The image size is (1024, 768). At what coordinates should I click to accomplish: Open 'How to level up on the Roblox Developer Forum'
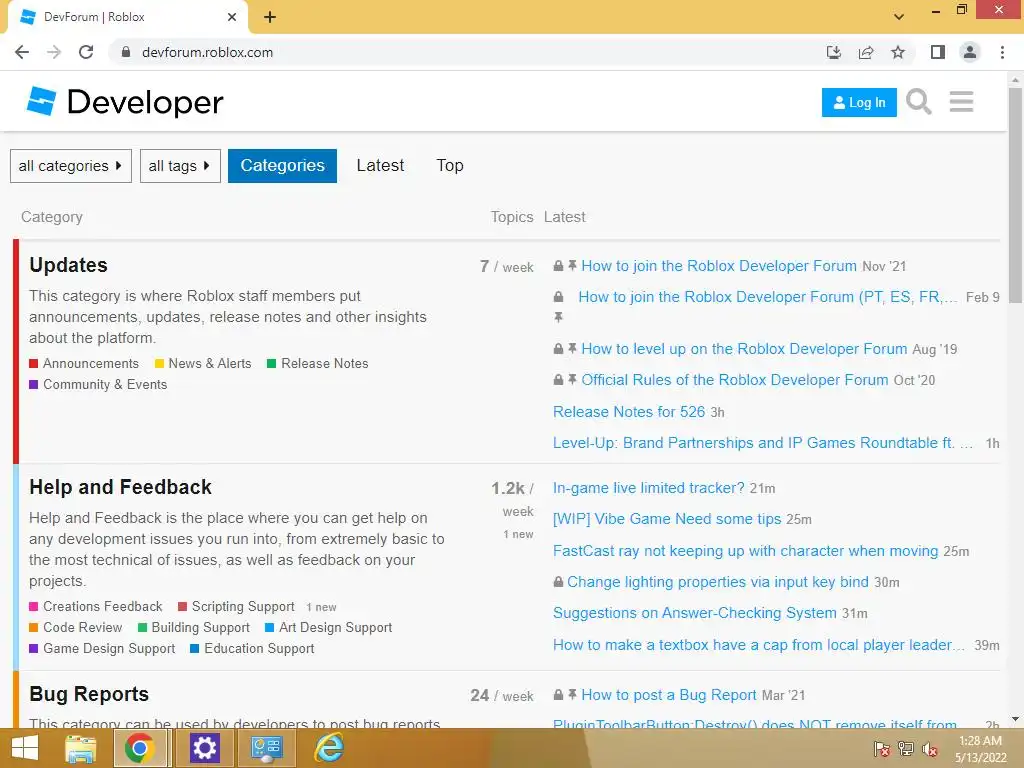(x=744, y=349)
